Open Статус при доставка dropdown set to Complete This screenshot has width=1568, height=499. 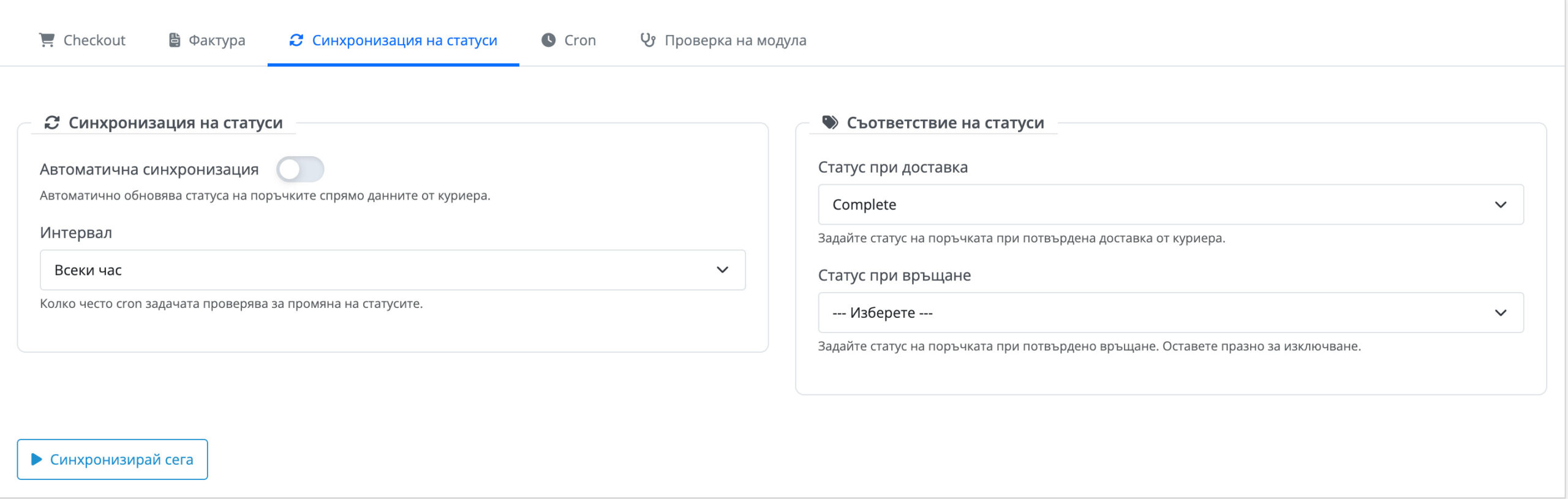coord(1170,204)
